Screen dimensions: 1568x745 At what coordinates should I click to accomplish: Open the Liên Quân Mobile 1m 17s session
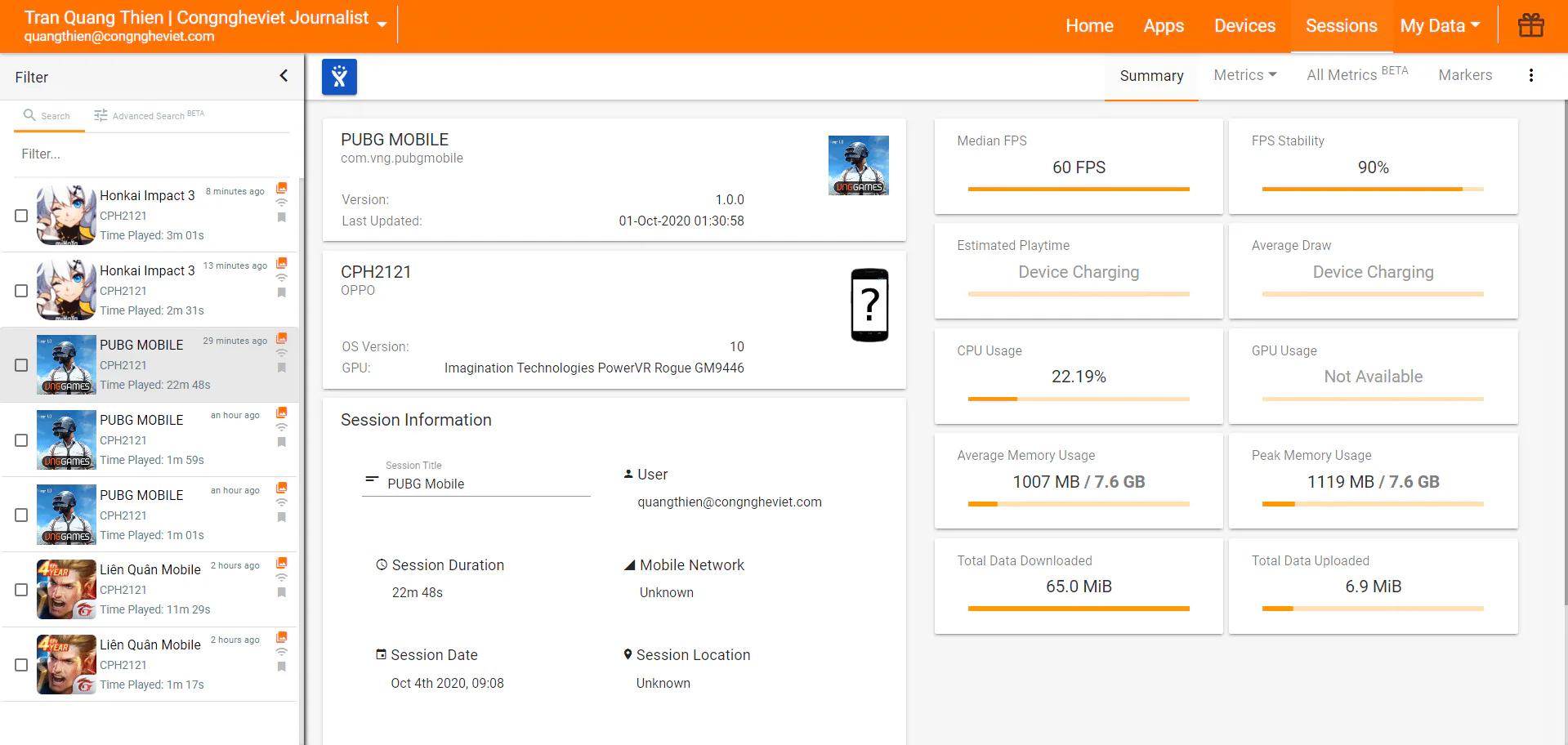pyautogui.click(x=150, y=664)
